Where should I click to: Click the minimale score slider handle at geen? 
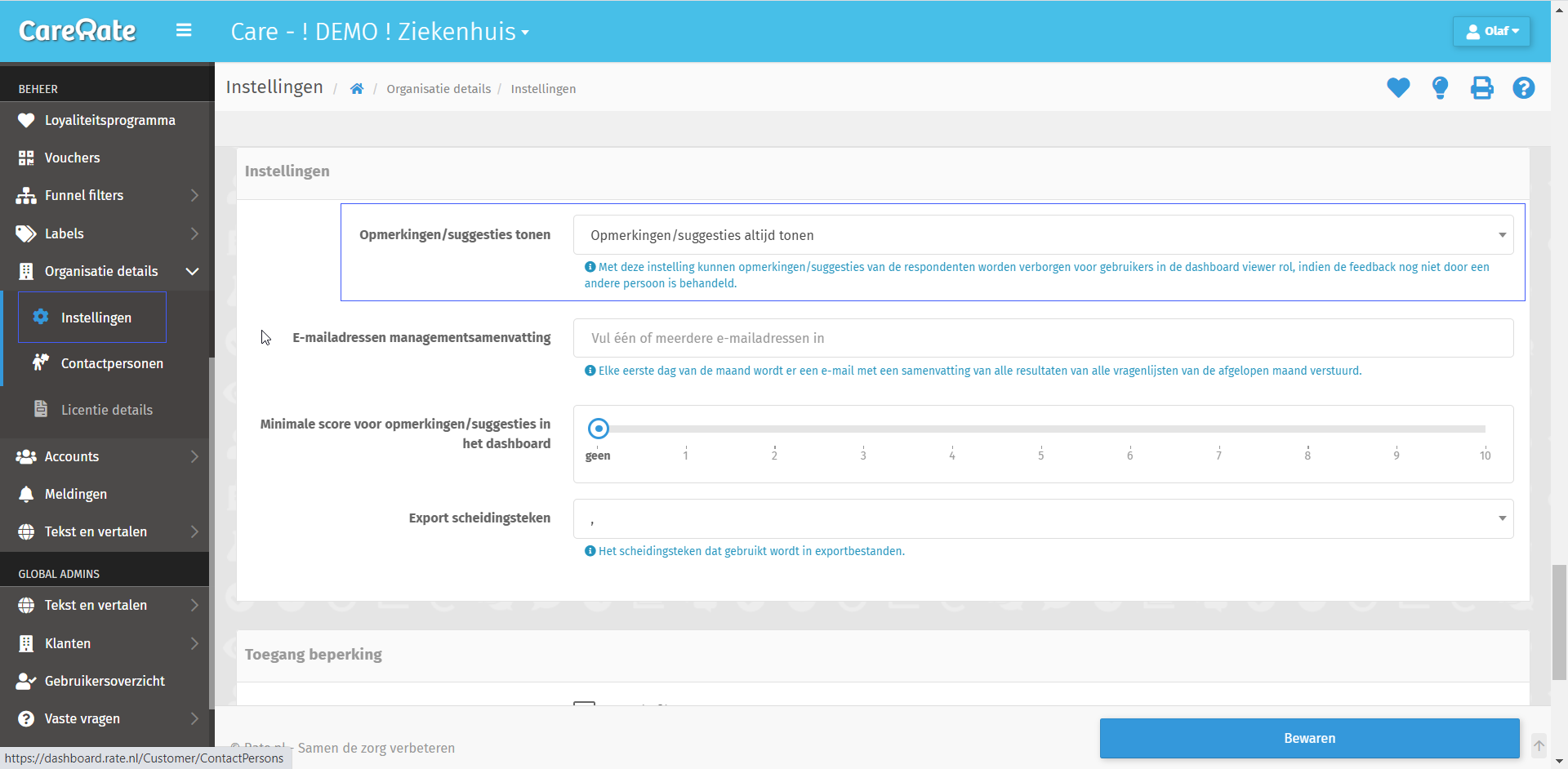click(599, 429)
